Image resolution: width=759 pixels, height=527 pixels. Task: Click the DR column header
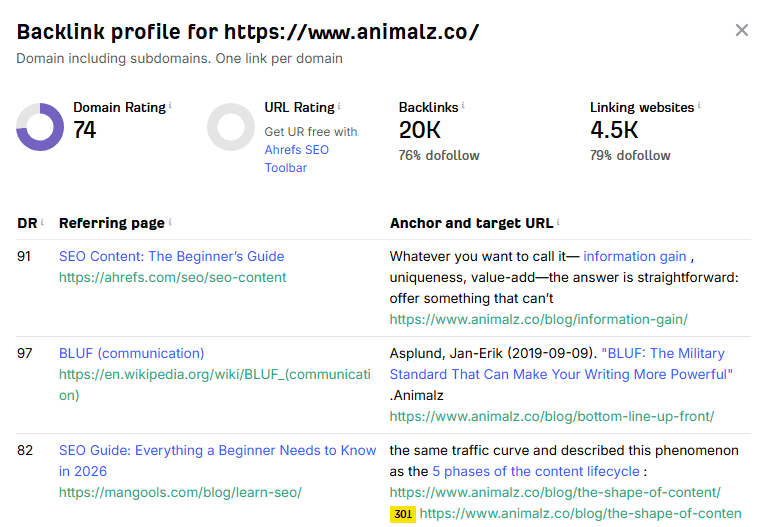(x=27, y=223)
